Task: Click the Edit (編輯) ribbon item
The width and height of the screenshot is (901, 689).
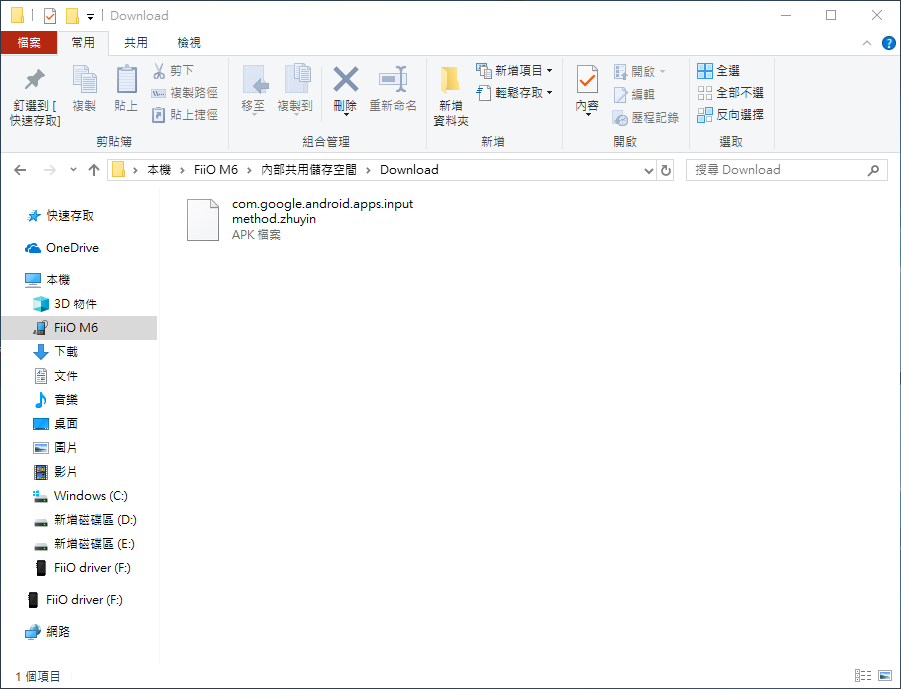Action: point(634,94)
